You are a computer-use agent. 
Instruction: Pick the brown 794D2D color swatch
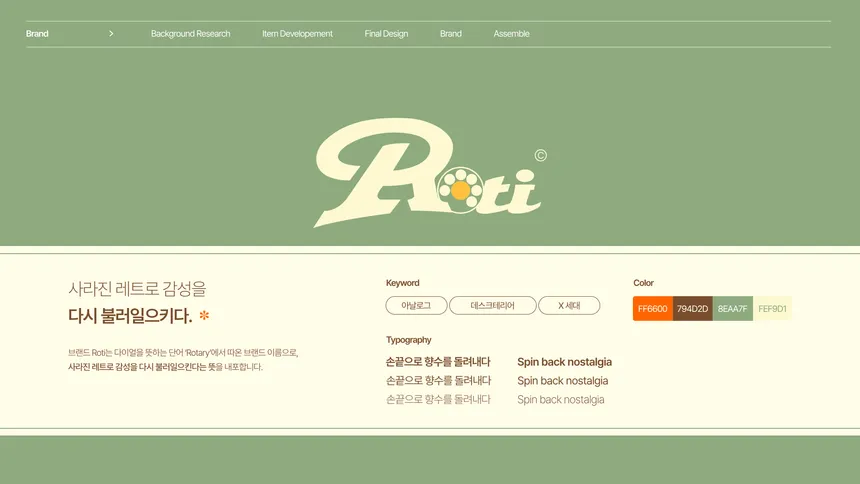point(693,308)
